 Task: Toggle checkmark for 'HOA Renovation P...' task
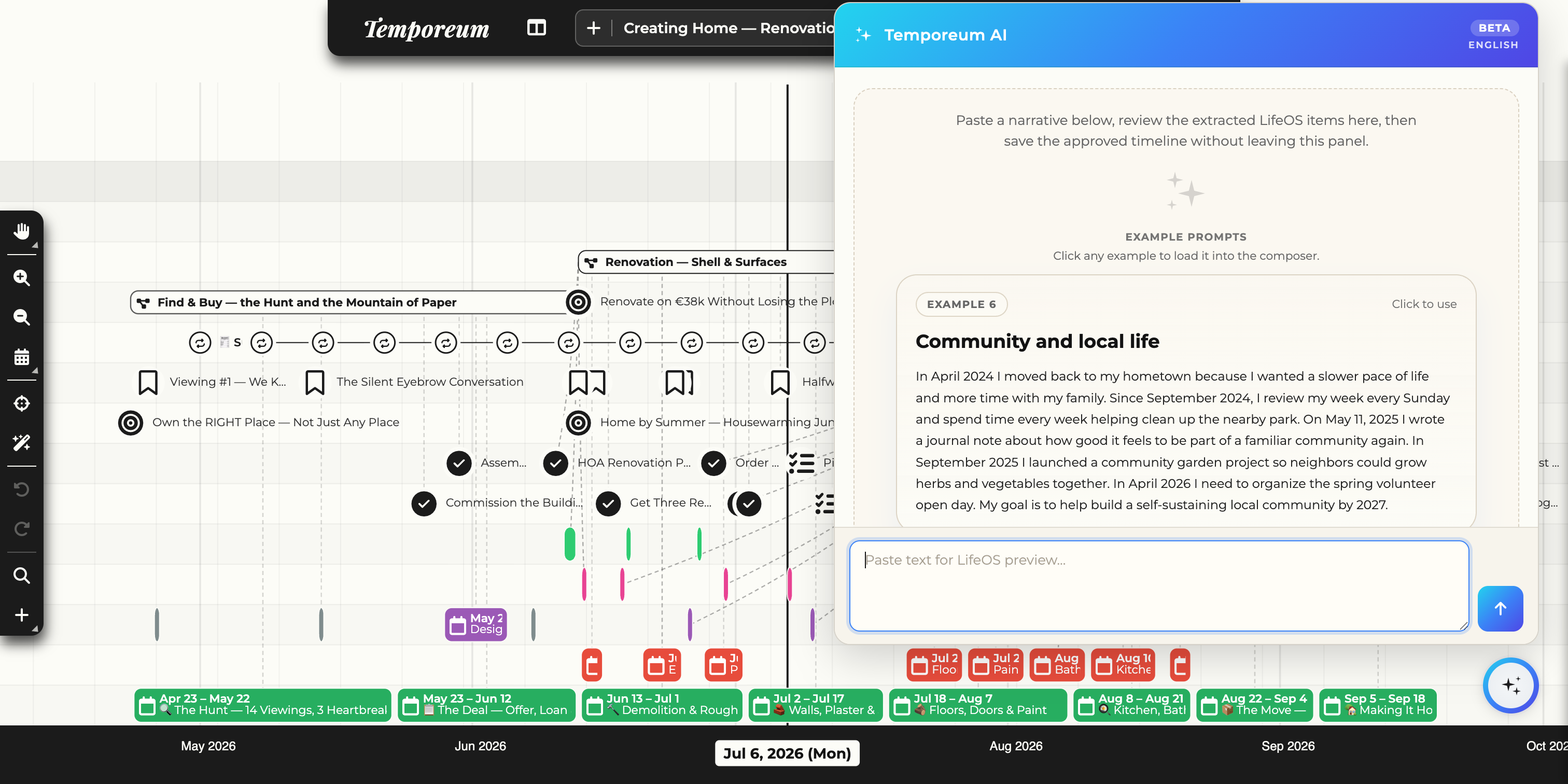point(556,463)
